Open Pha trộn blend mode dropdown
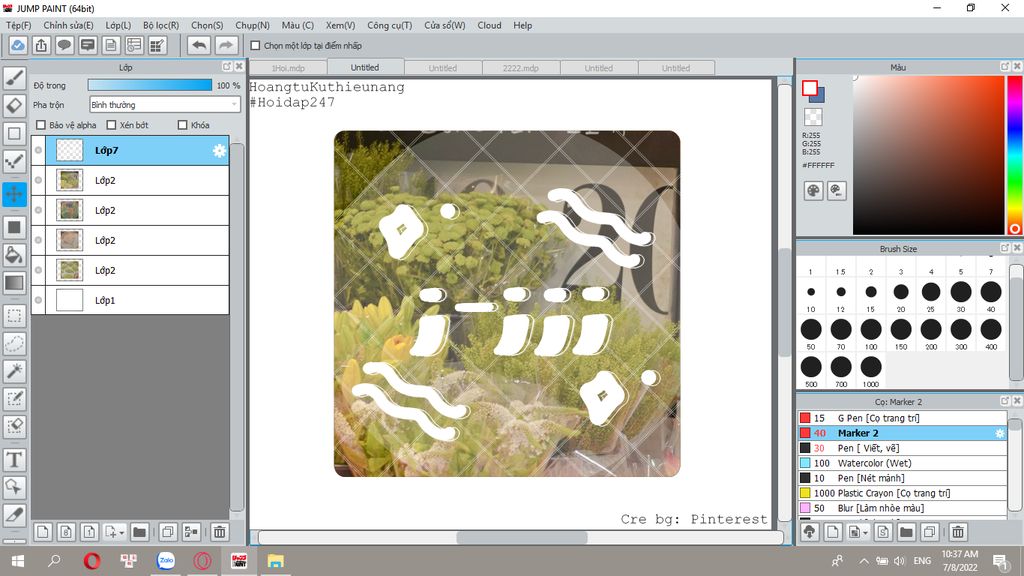 165,104
